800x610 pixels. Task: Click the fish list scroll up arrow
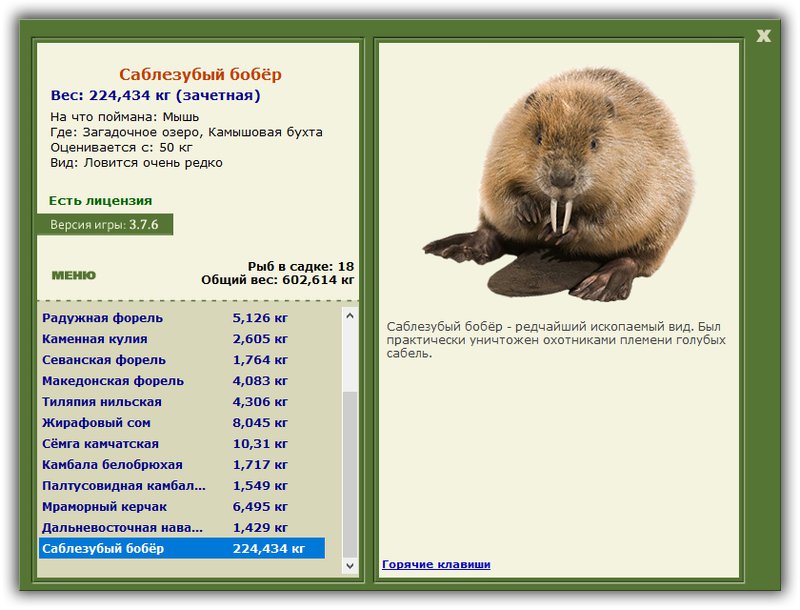point(349,316)
